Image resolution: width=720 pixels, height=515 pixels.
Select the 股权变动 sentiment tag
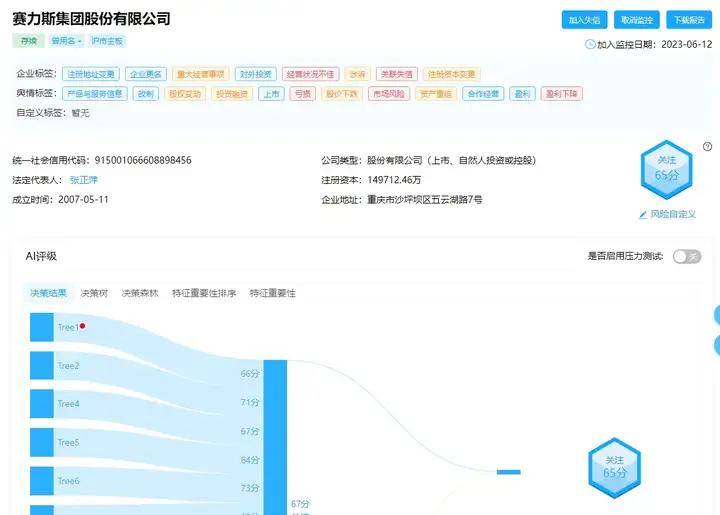pos(185,94)
